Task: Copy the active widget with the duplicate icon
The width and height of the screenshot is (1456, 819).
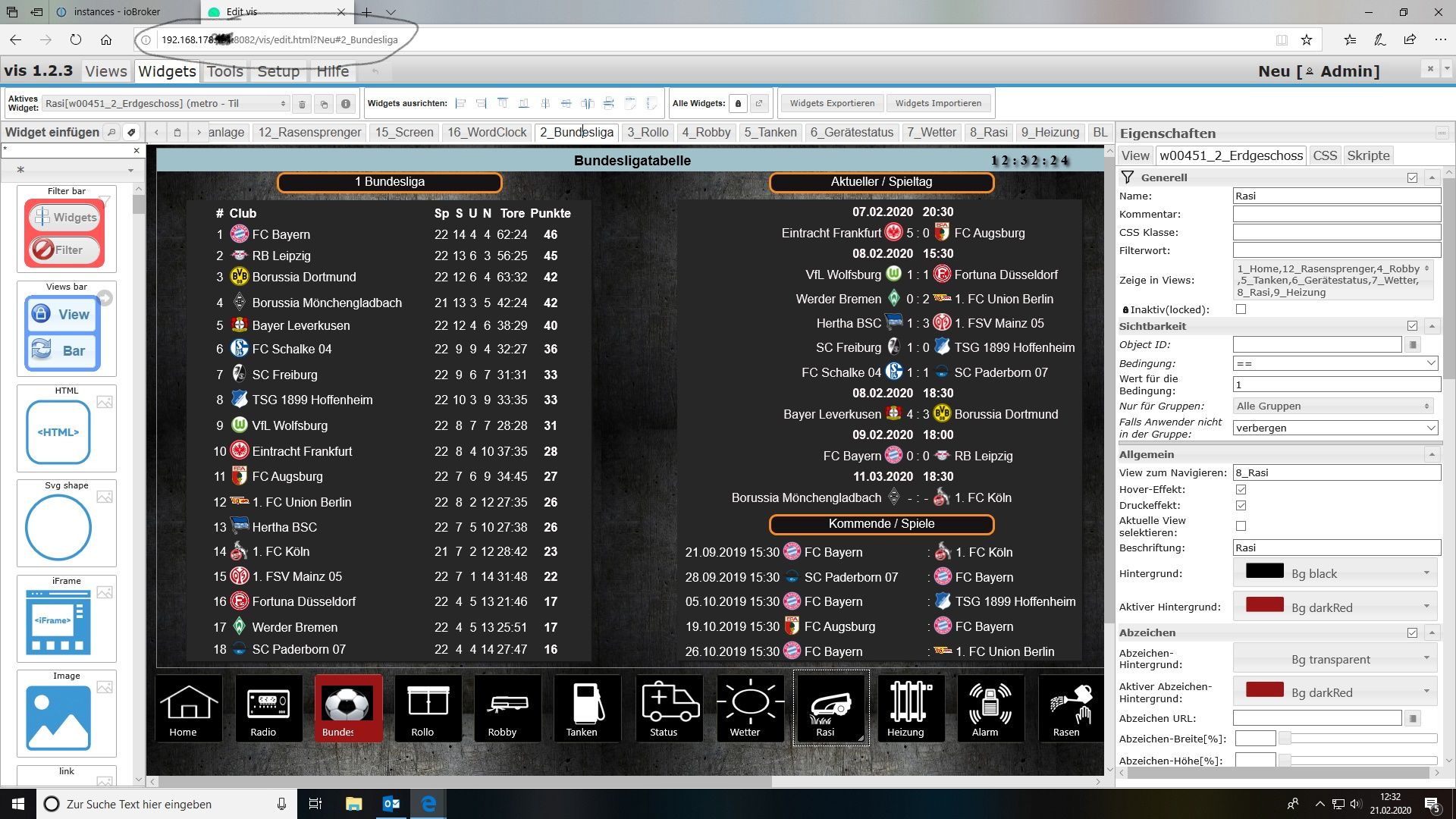Action: click(x=325, y=103)
